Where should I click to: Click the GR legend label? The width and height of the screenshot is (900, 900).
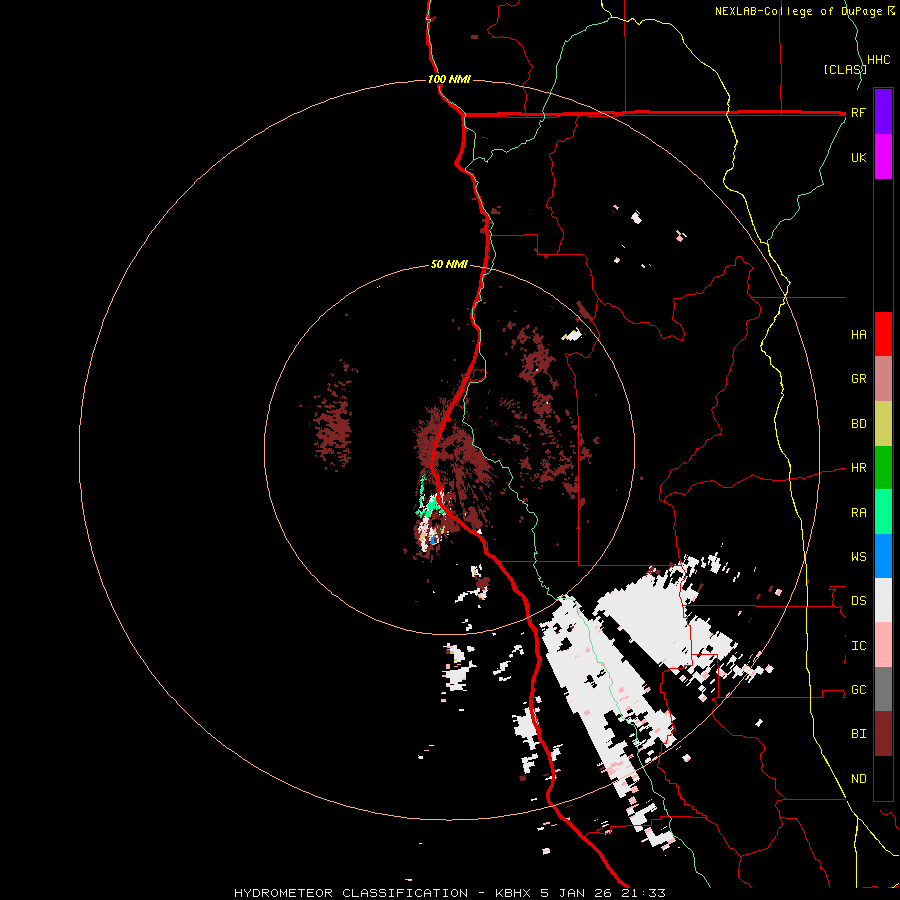[858, 379]
